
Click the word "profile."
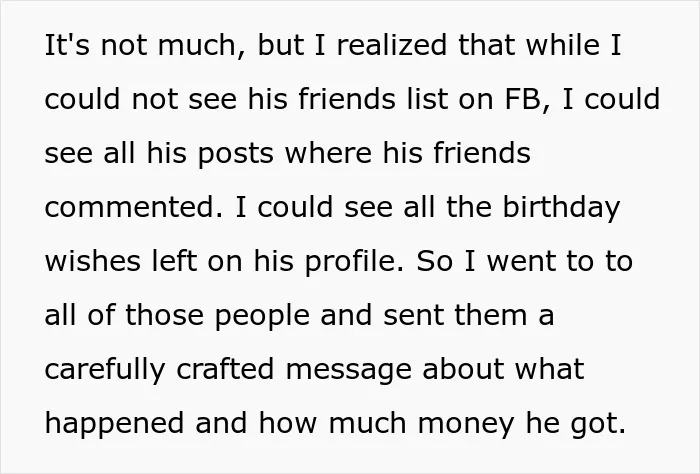pyautogui.click(x=354, y=262)
